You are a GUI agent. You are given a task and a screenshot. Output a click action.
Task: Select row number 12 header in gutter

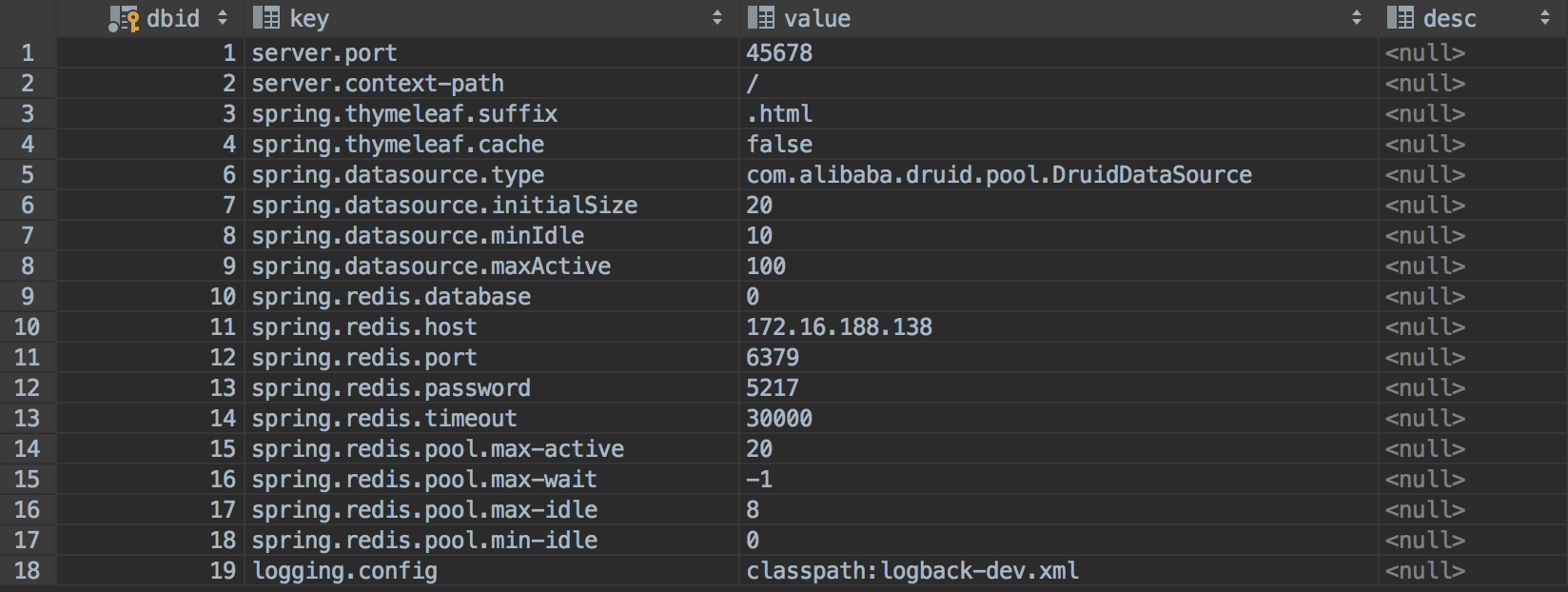click(x=27, y=388)
